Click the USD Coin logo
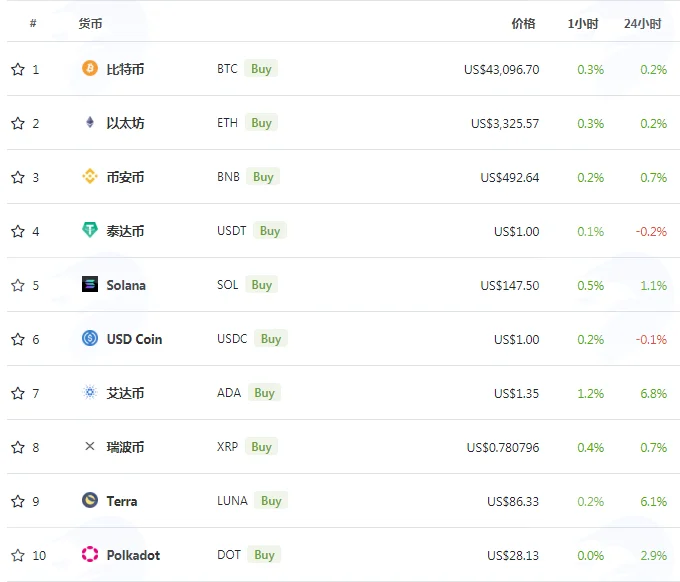This screenshot has width=680, height=582. coord(90,338)
